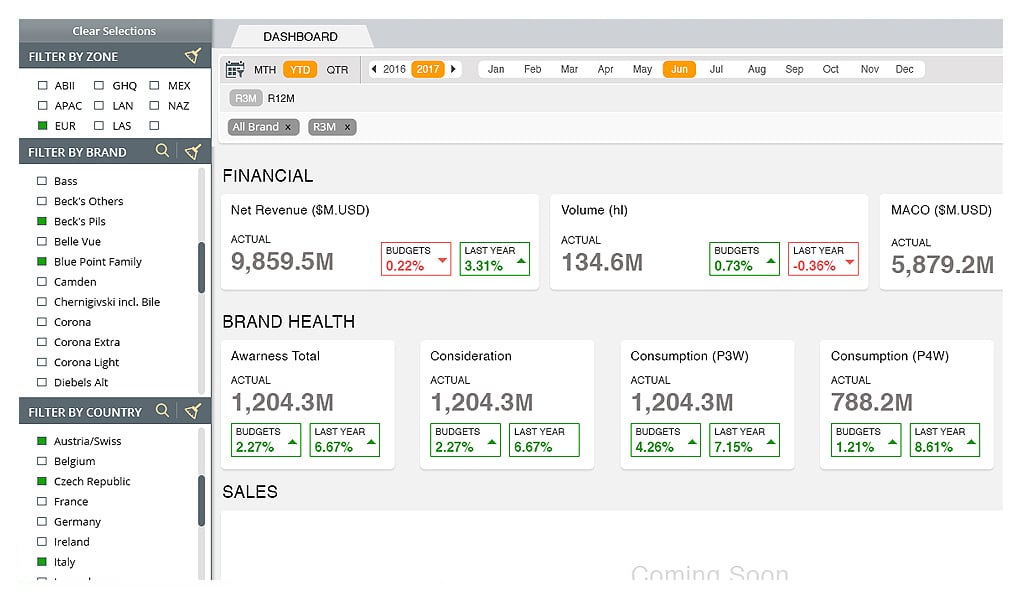Clear zone filter with the broom icon
This screenshot has width=1024, height=600.
click(193, 57)
